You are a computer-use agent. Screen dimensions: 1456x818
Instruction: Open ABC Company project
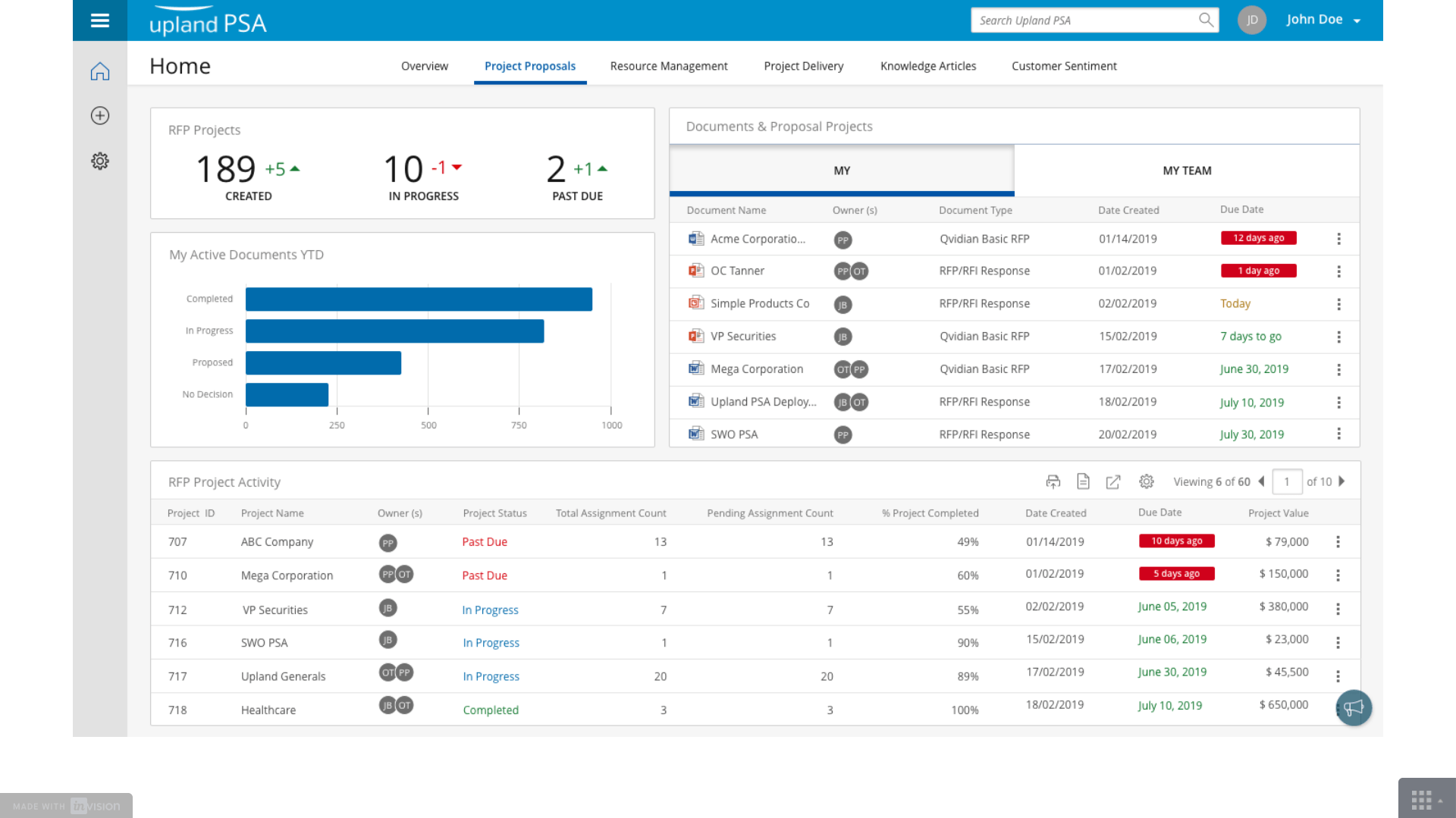pos(277,542)
